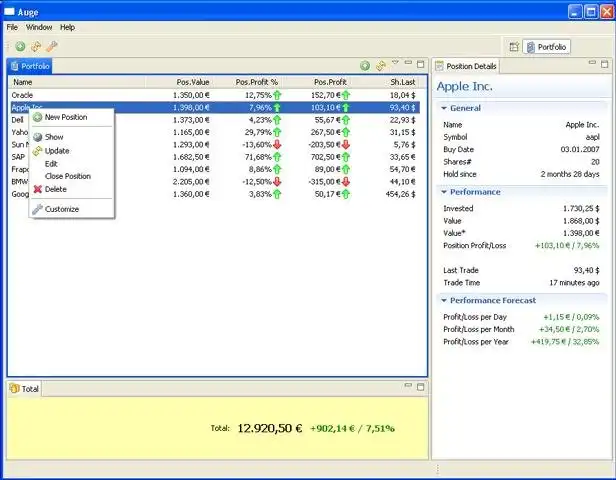Click the green arrow beside 50,17 €

pos(346,194)
